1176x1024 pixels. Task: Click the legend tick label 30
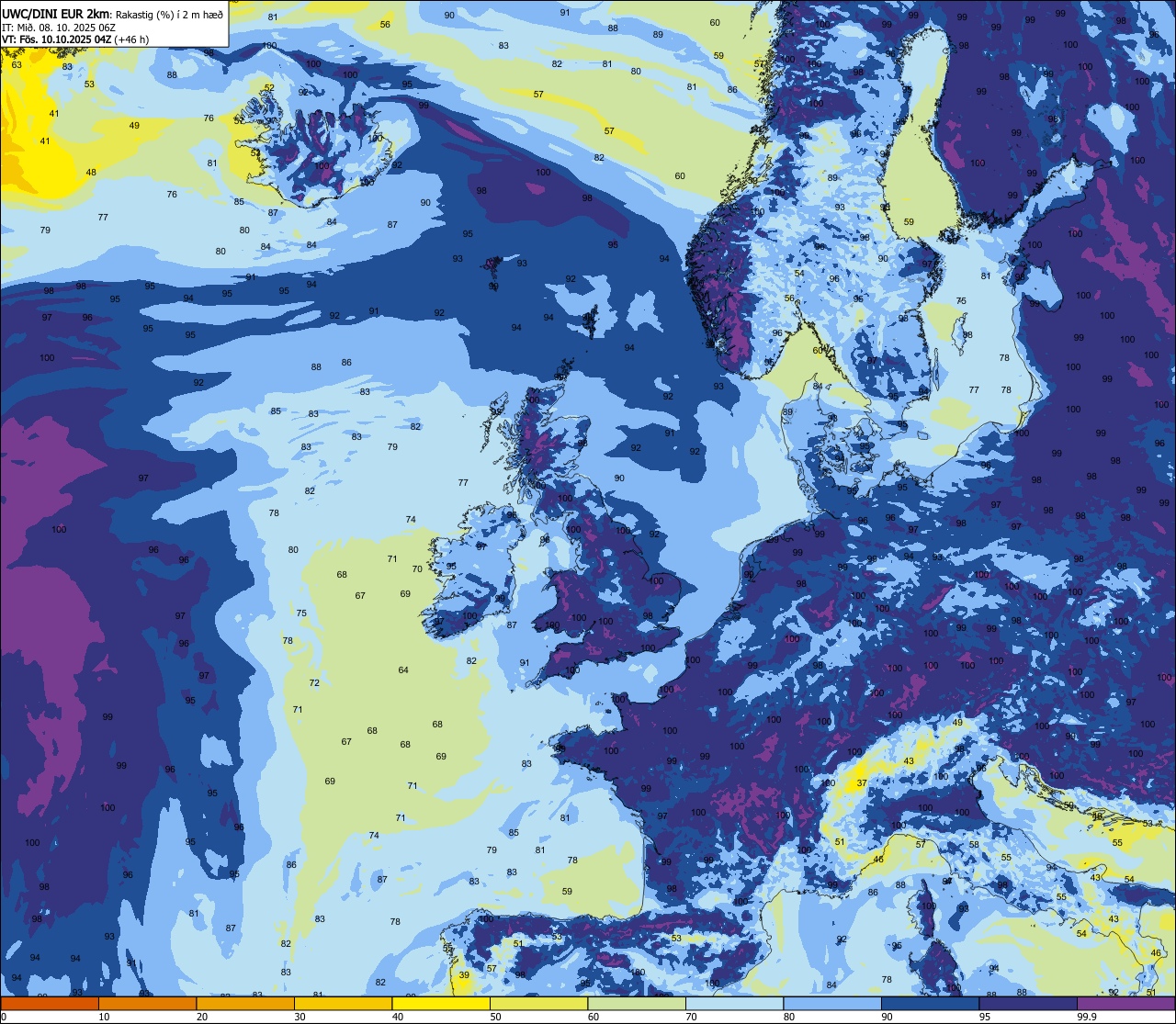(x=300, y=1017)
